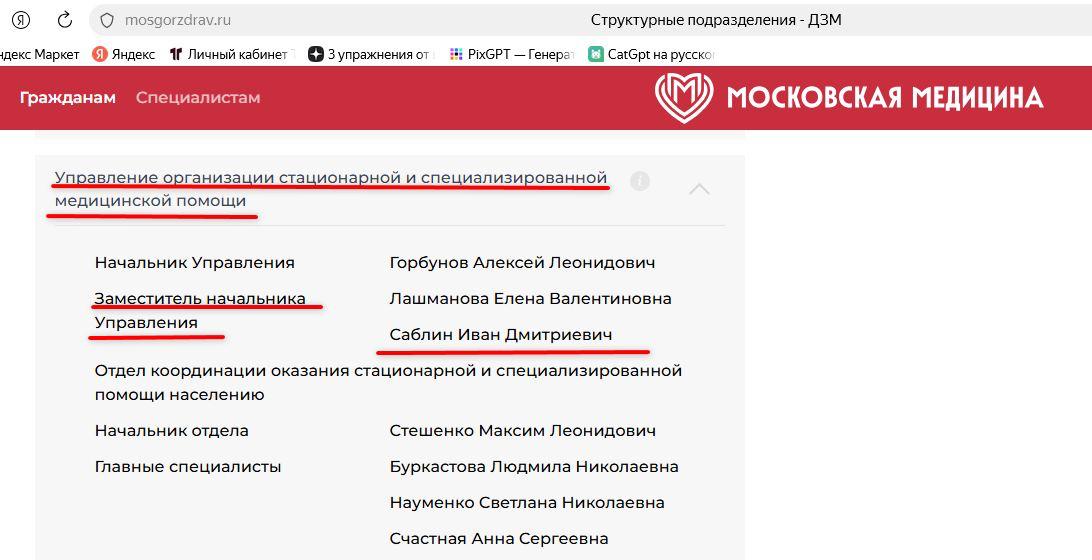Click the Московская медицина heart logo
Viewport: 1092px width, 560px height.
point(684,98)
